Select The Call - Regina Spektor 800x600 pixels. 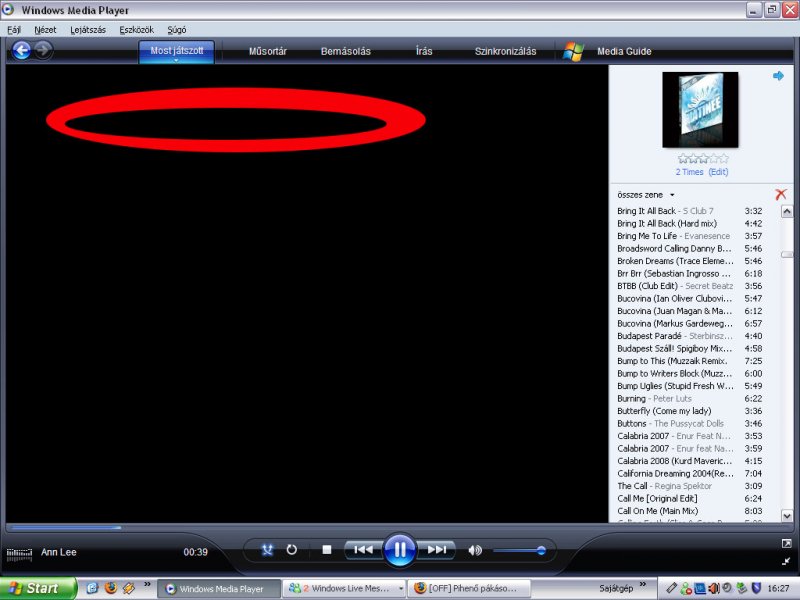689,486
